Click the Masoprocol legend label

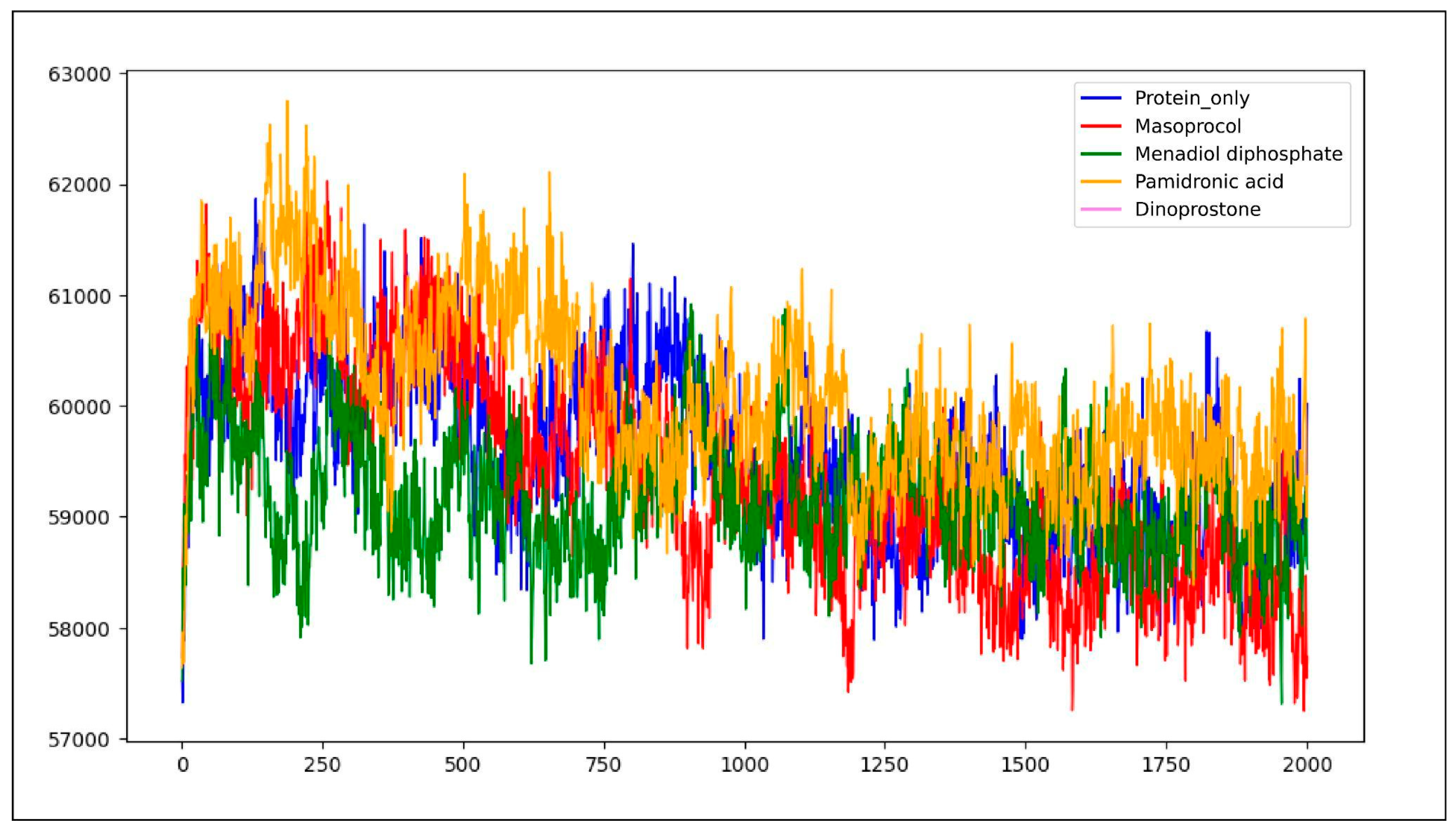pos(1188,126)
